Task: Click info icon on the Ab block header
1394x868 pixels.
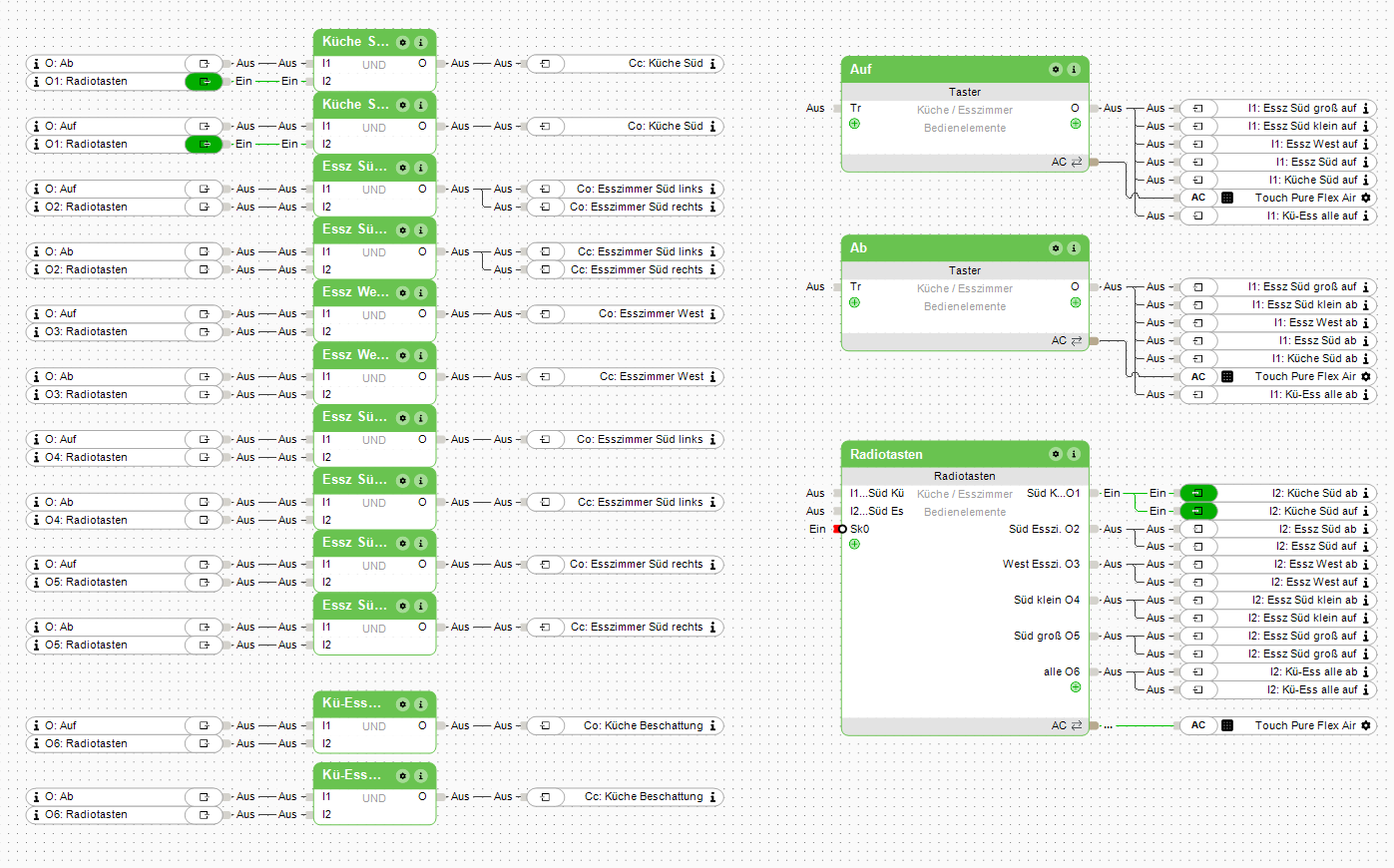Action: [1074, 248]
